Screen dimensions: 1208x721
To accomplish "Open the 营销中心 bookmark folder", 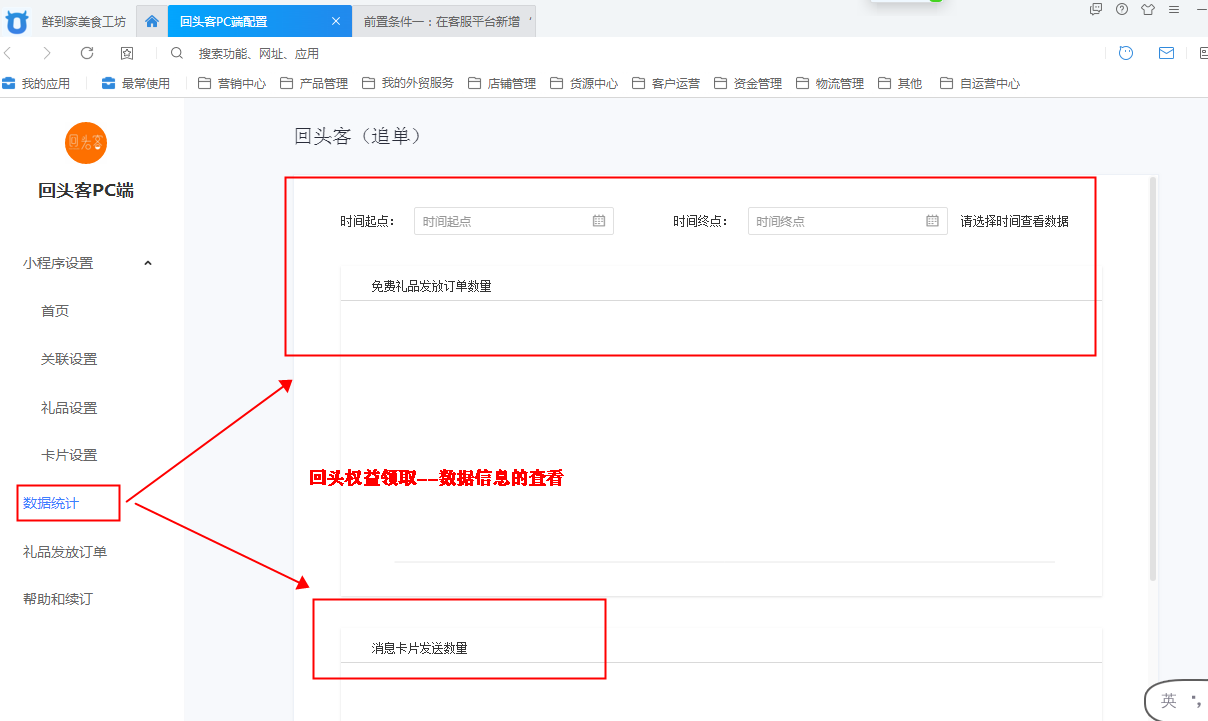I will point(232,84).
